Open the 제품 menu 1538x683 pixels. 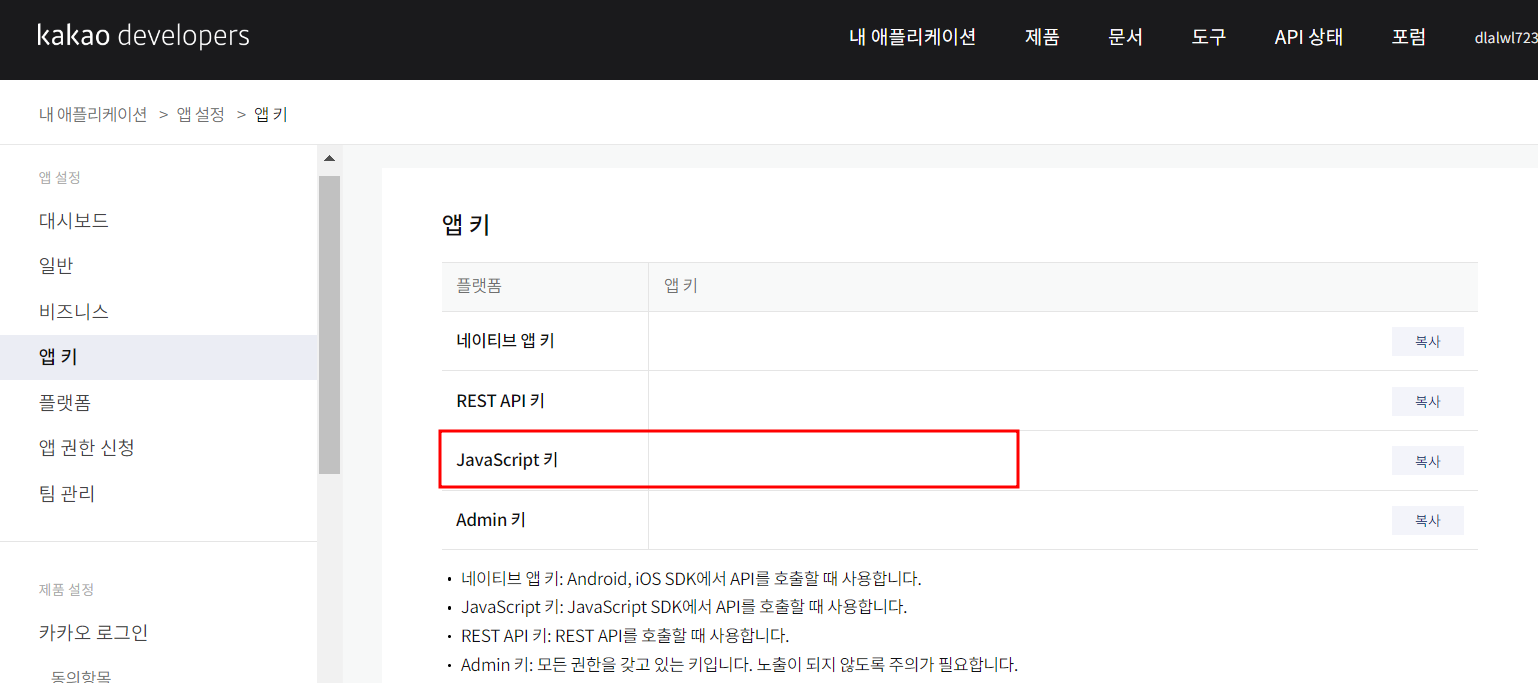[1042, 37]
